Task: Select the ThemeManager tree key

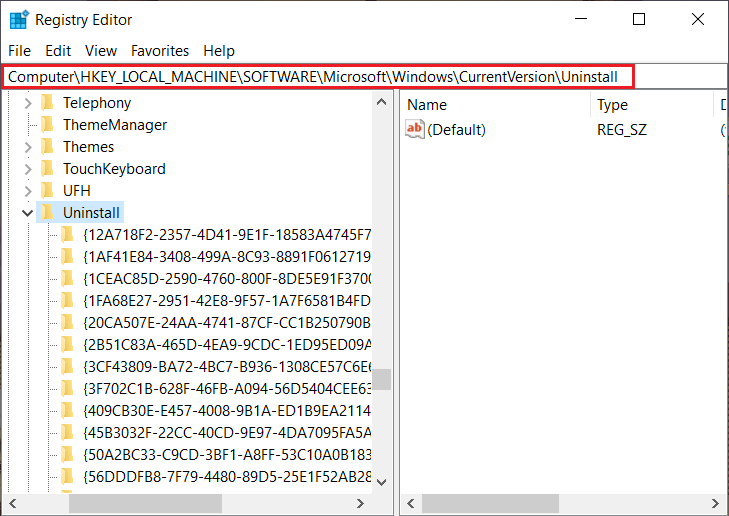Action: coord(115,125)
